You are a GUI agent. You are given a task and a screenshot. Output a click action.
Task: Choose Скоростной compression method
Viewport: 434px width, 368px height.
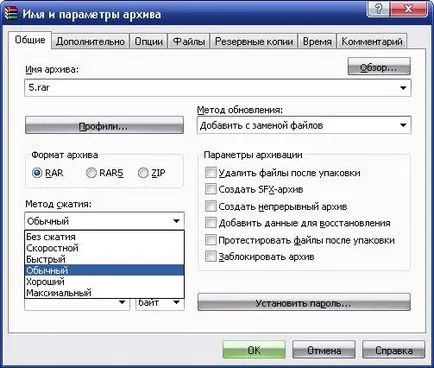(104, 248)
